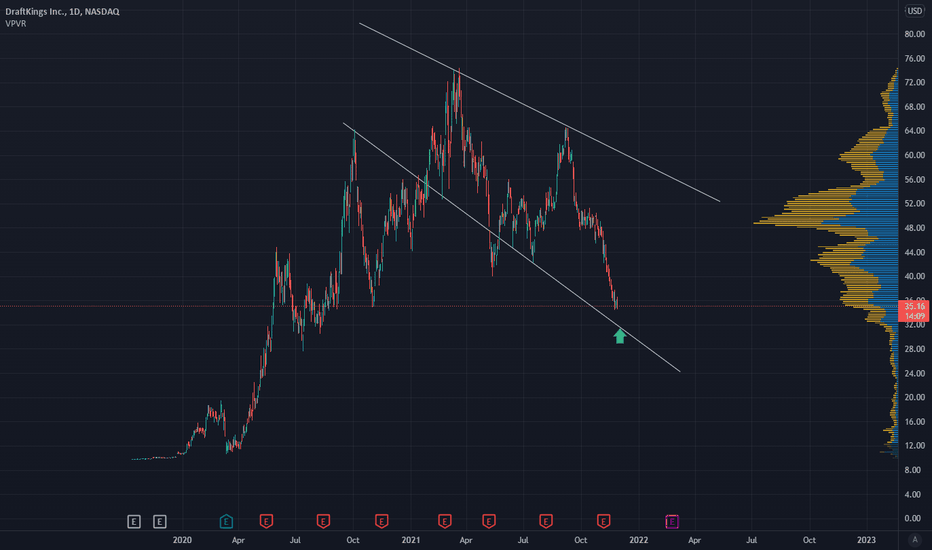Select the VPVR indicator label
The width and height of the screenshot is (932, 550).
15,23
